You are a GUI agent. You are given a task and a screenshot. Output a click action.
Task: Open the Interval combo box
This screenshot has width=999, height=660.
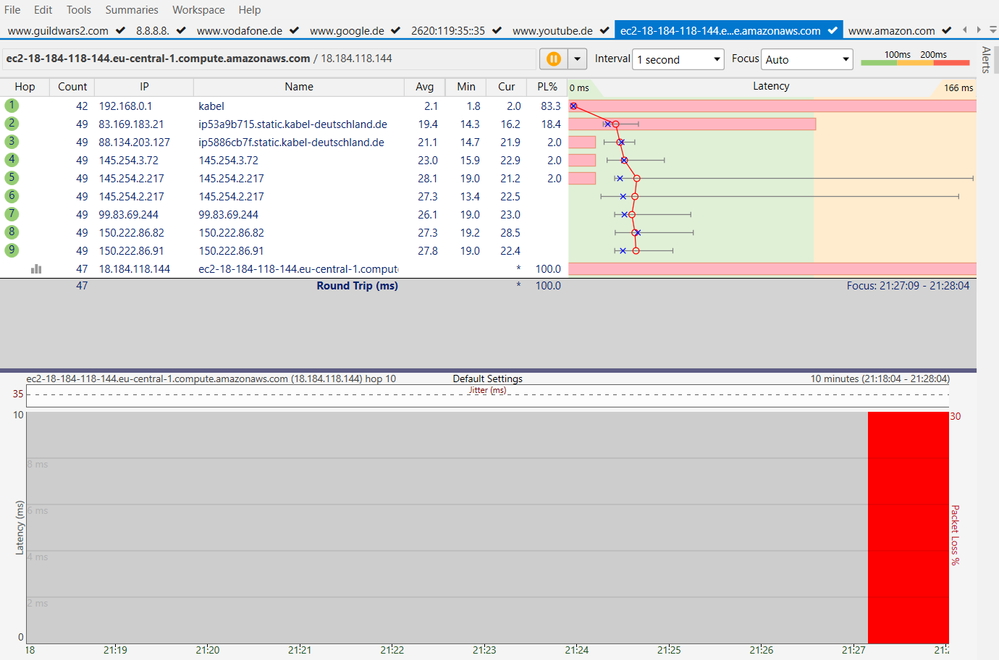point(678,59)
